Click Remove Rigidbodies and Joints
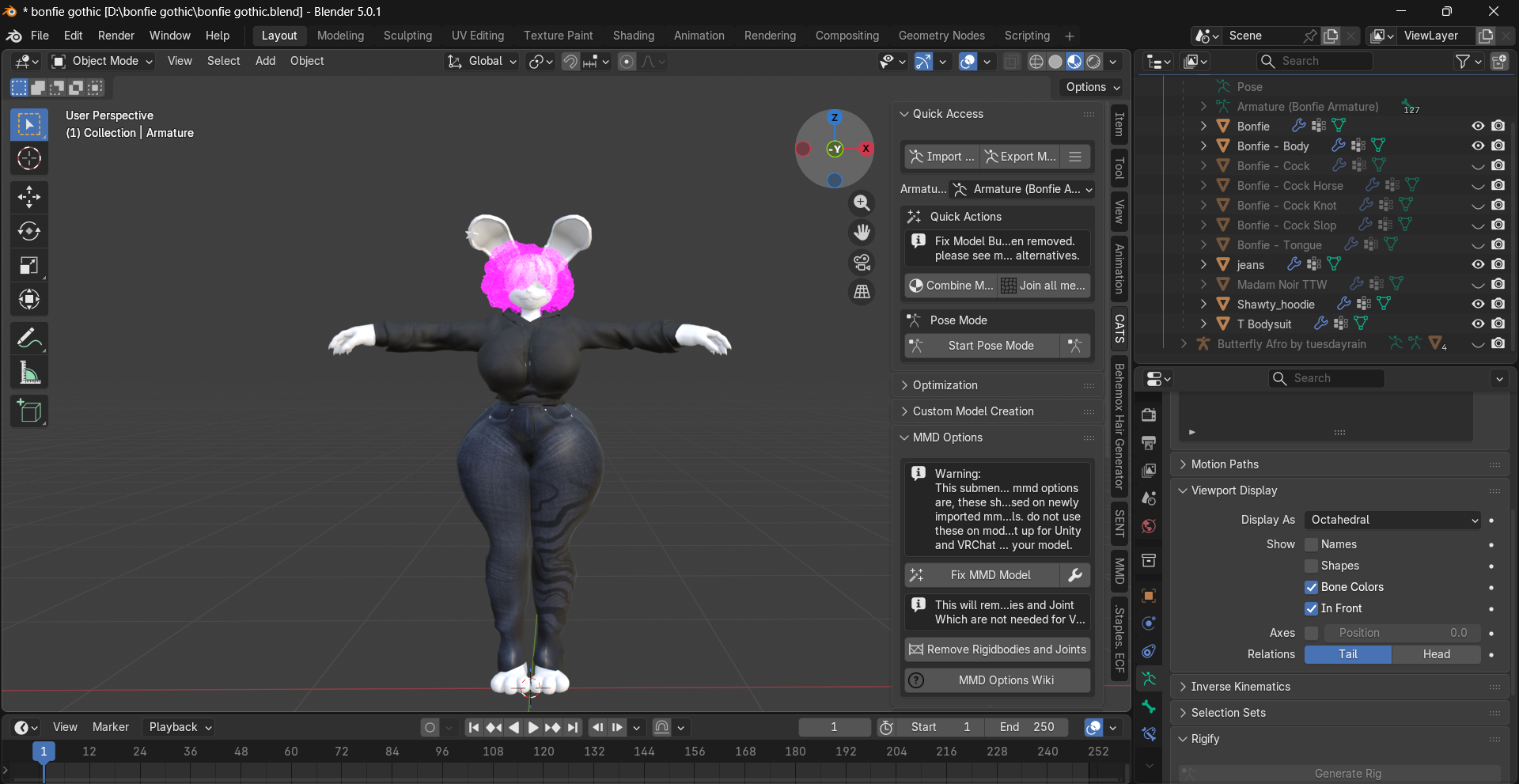The width and height of the screenshot is (1519, 784). pos(997,650)
